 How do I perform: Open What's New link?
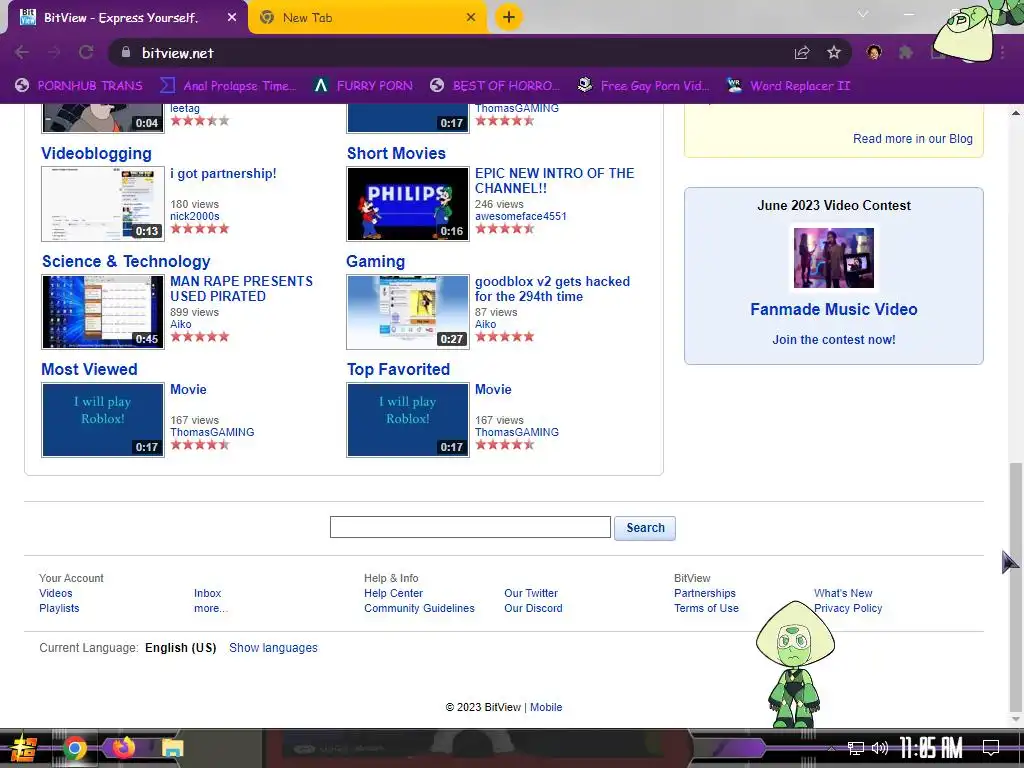tap(842, 593)
